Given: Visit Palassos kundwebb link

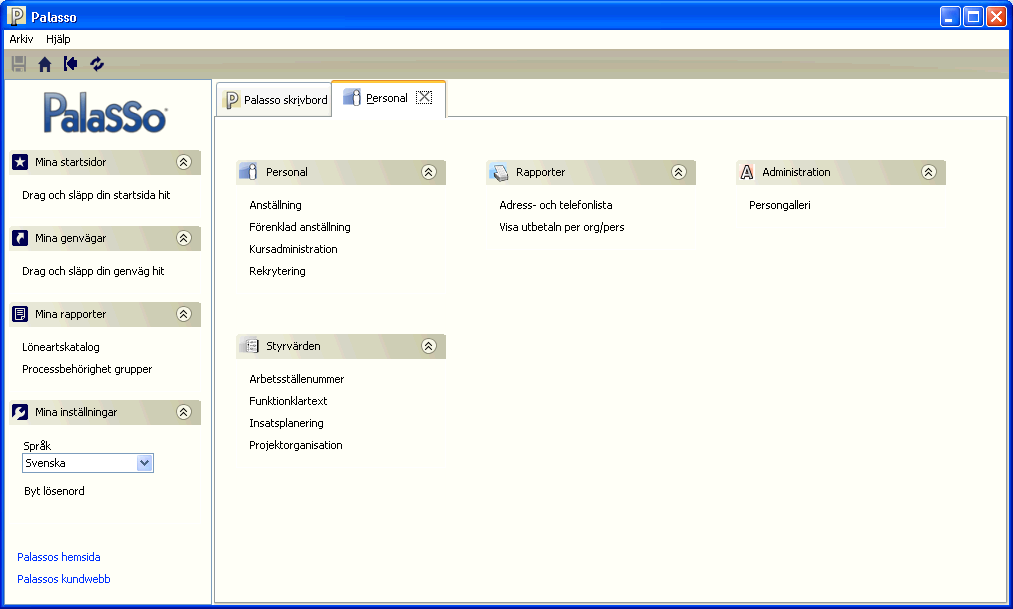Looking at the screenshot, I should (64, 579).
